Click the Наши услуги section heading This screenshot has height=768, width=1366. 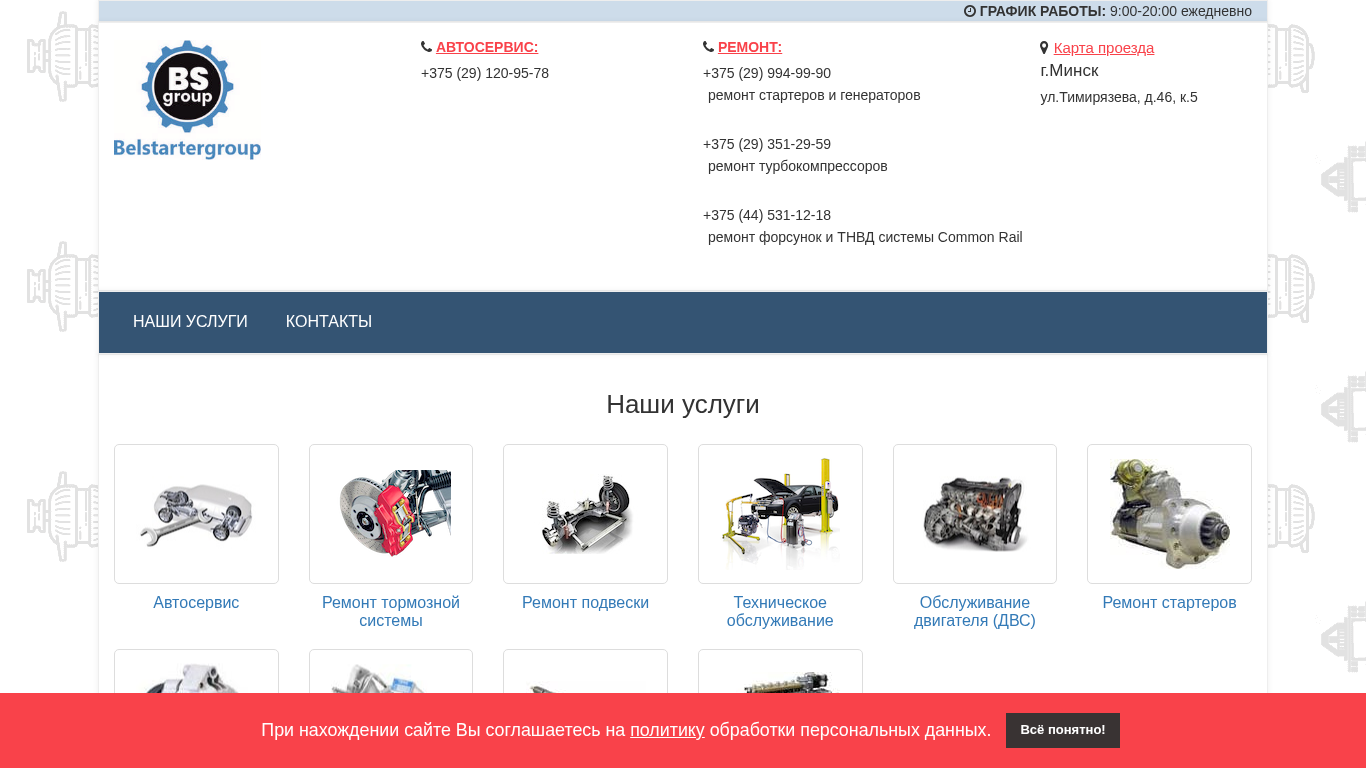[x=683, y=404]
